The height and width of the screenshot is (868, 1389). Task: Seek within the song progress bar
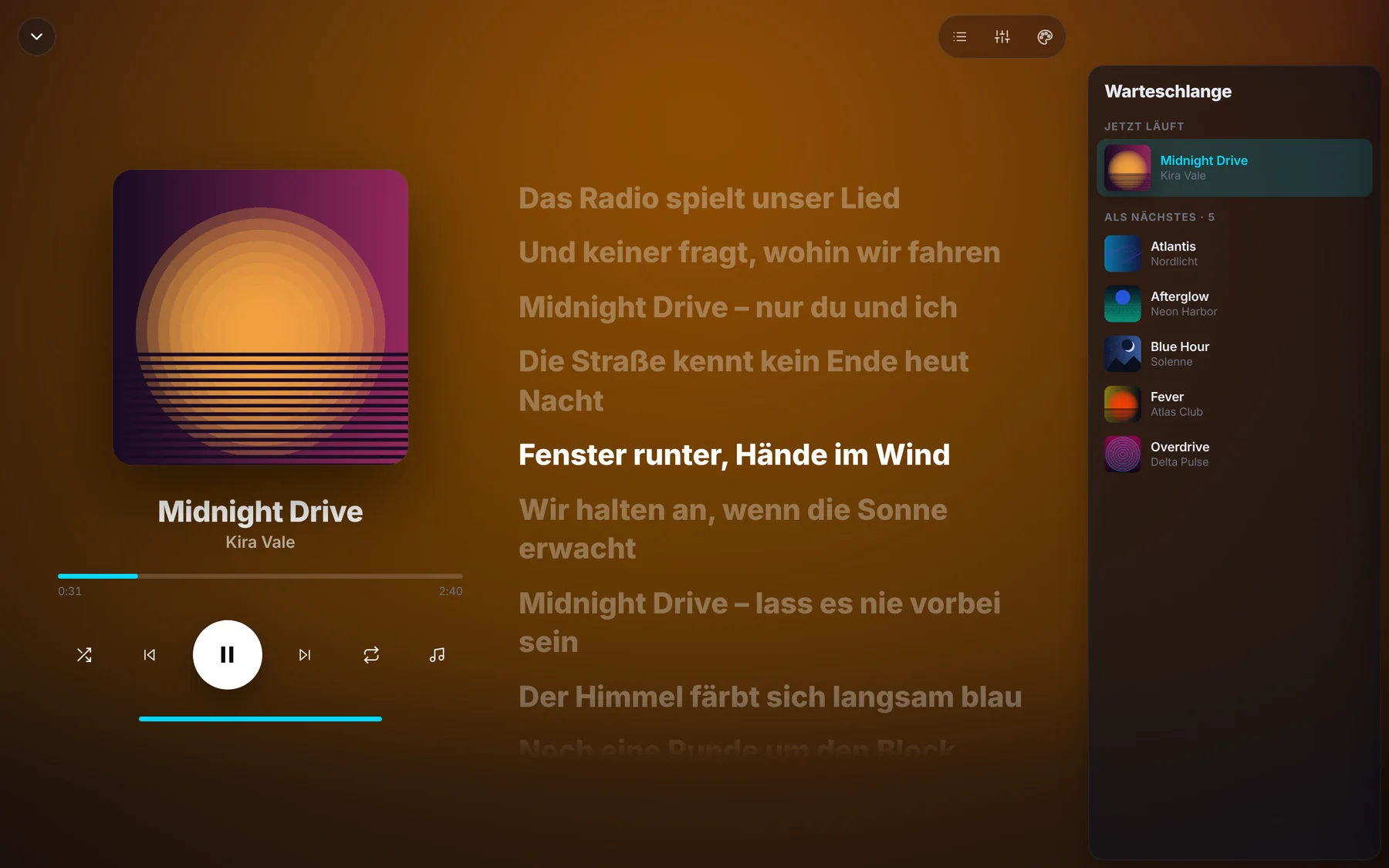click(x=260, y=576)
